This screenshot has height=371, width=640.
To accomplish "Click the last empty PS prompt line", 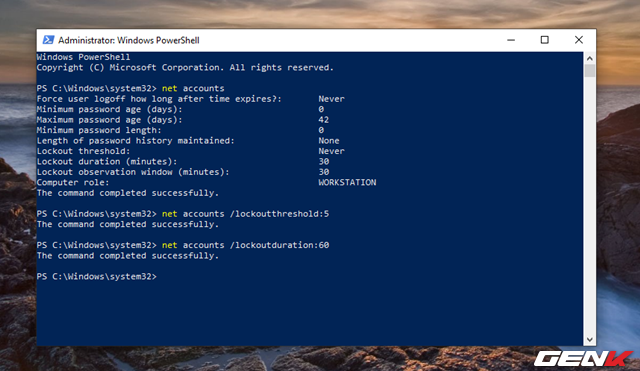I will coord(96,276).
